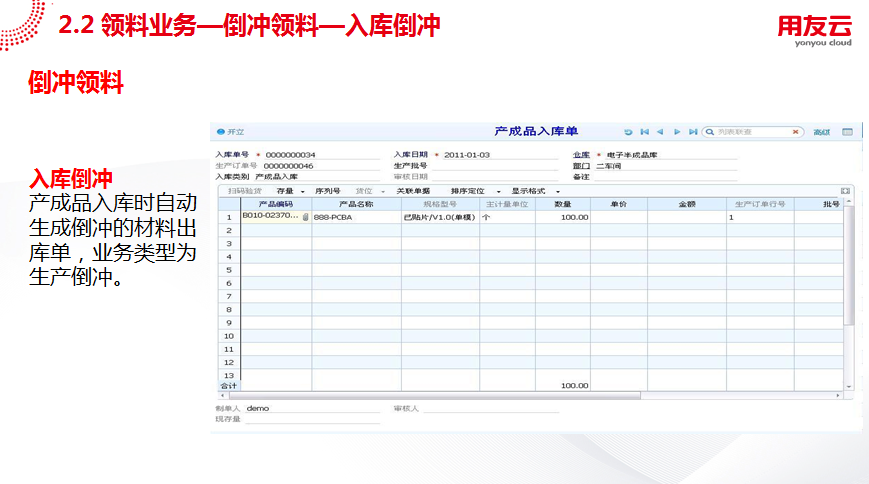869x484 pixels.
Task: Click the vertical scrollbar of the grid
Action: click(848, 266)
